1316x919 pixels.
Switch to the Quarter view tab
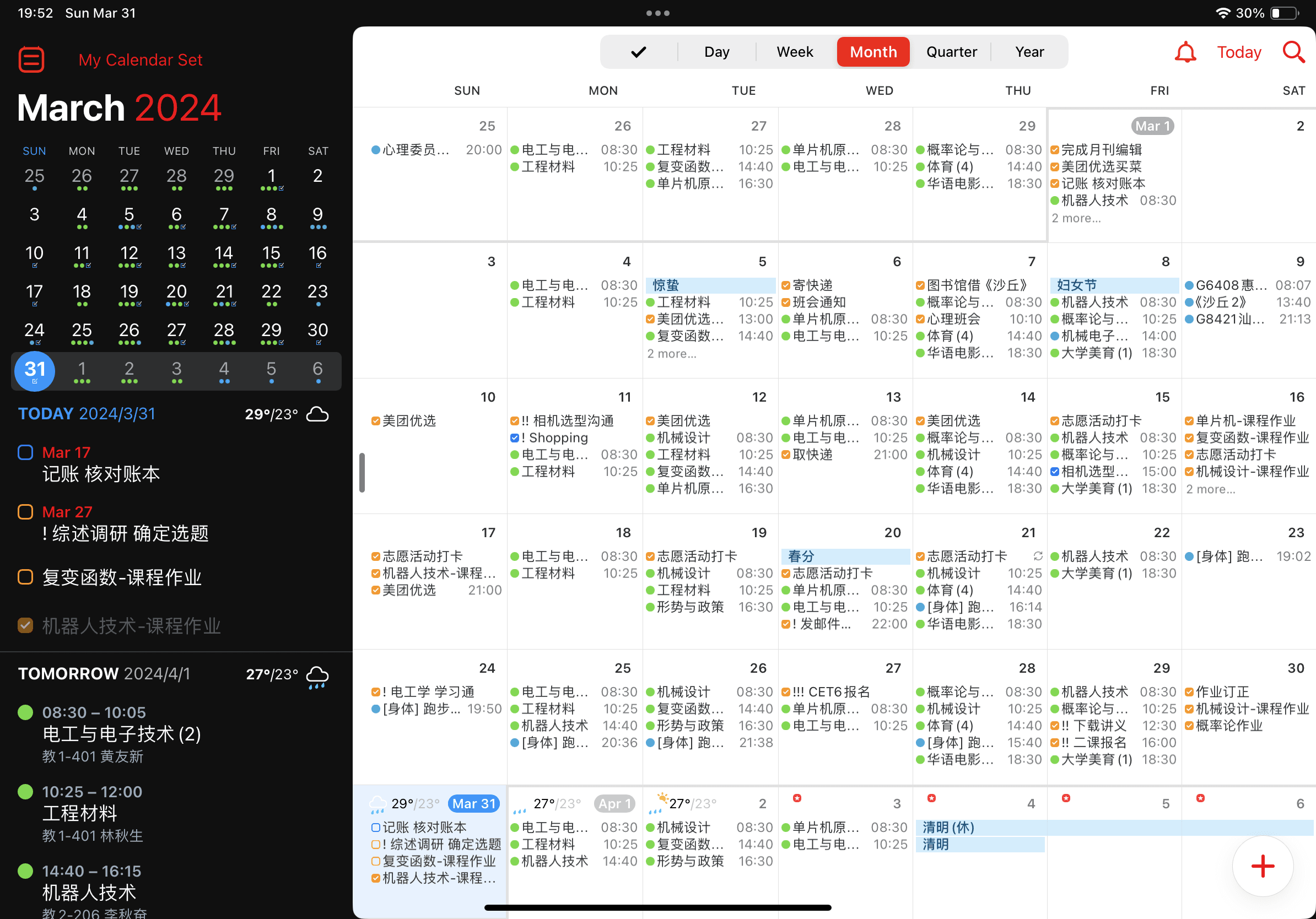952,52
